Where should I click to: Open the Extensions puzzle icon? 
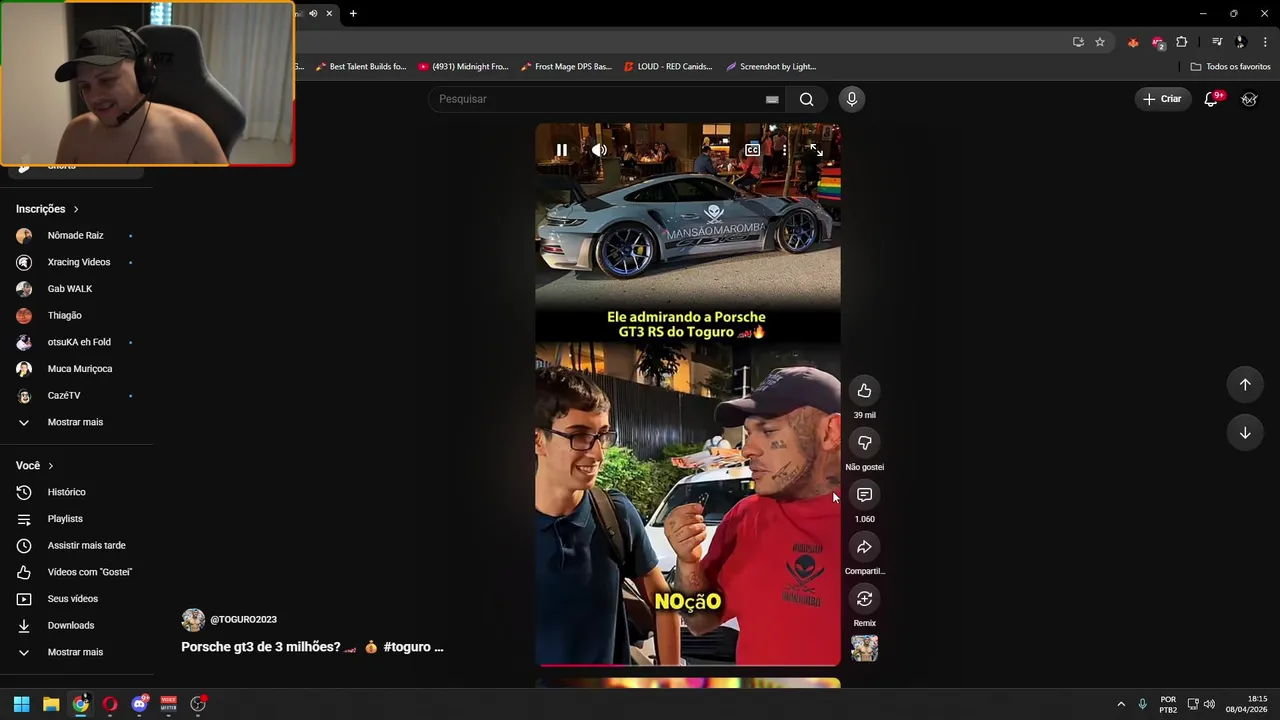tap(1182, 42)
